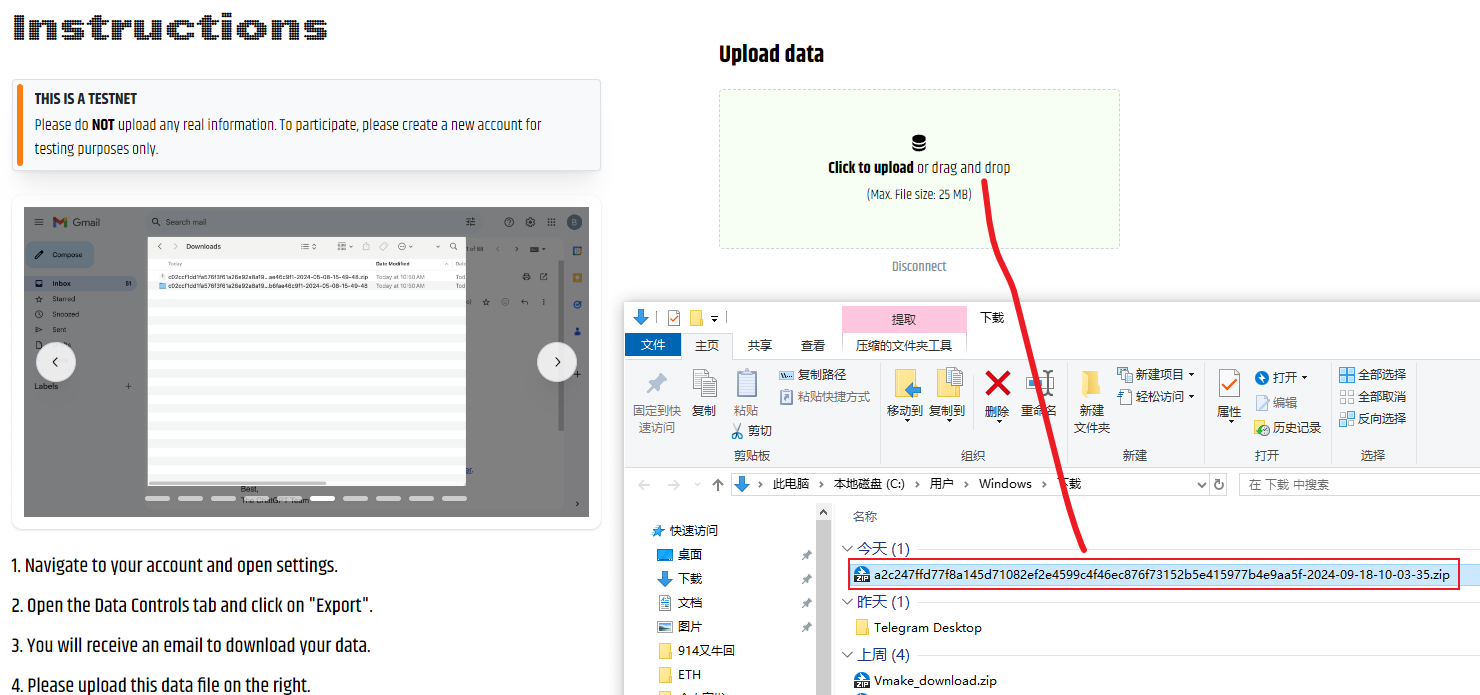
Task: Open the Customize Quick Access Toolbar arrow
Action: (x=715, y=319)
